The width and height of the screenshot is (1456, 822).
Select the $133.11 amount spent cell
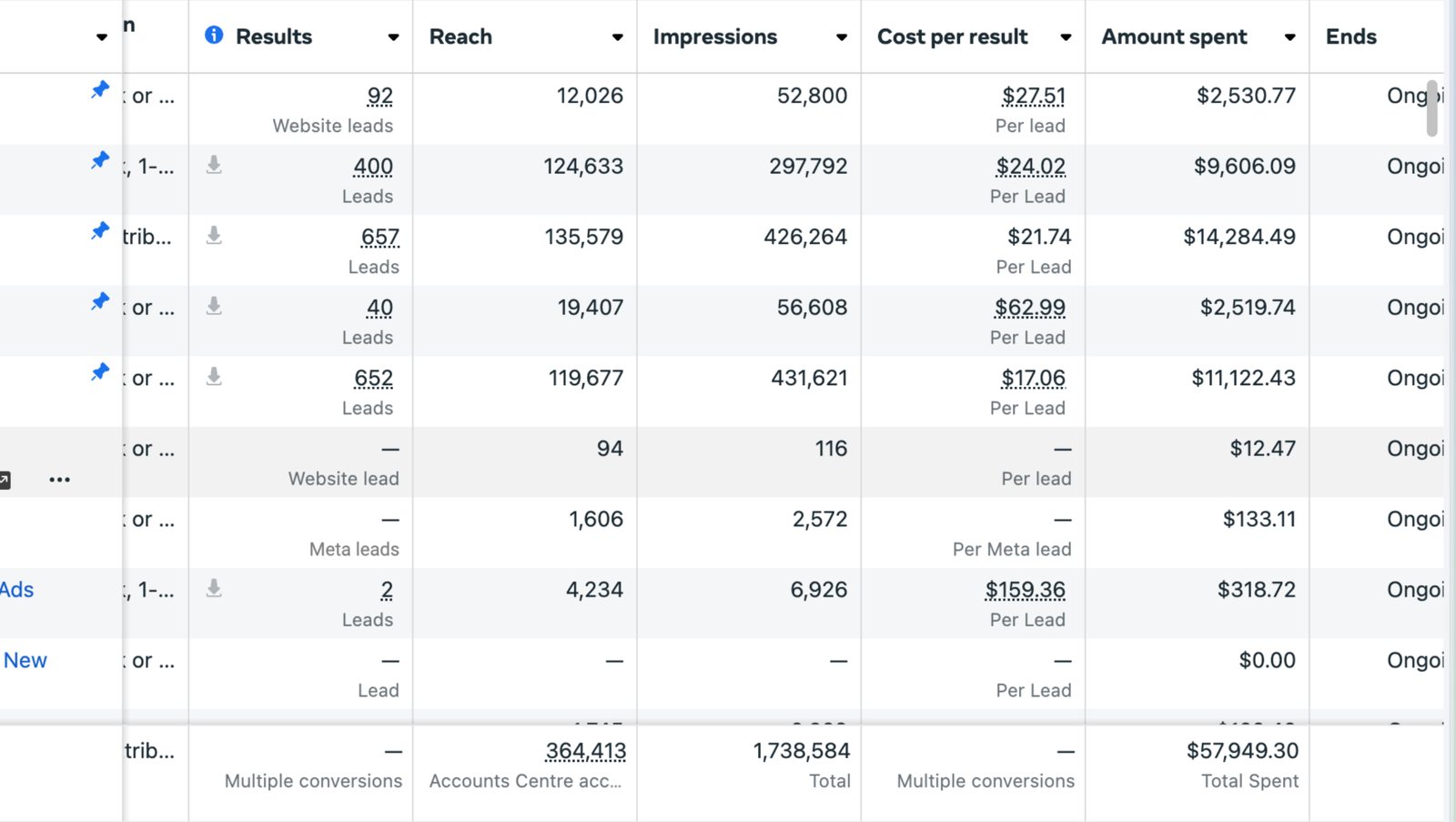(x=1259, y=519)
